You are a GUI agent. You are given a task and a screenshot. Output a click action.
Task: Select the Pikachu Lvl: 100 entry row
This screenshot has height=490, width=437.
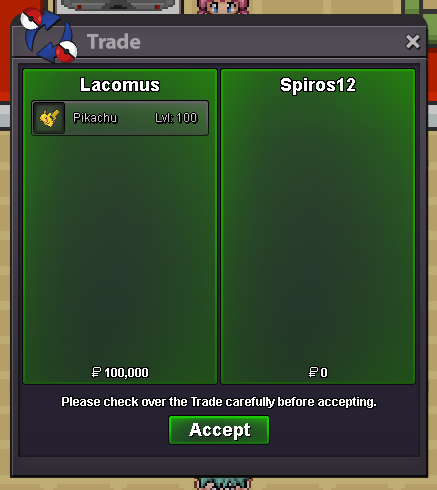pyautogui.click(x=120, y=118)
